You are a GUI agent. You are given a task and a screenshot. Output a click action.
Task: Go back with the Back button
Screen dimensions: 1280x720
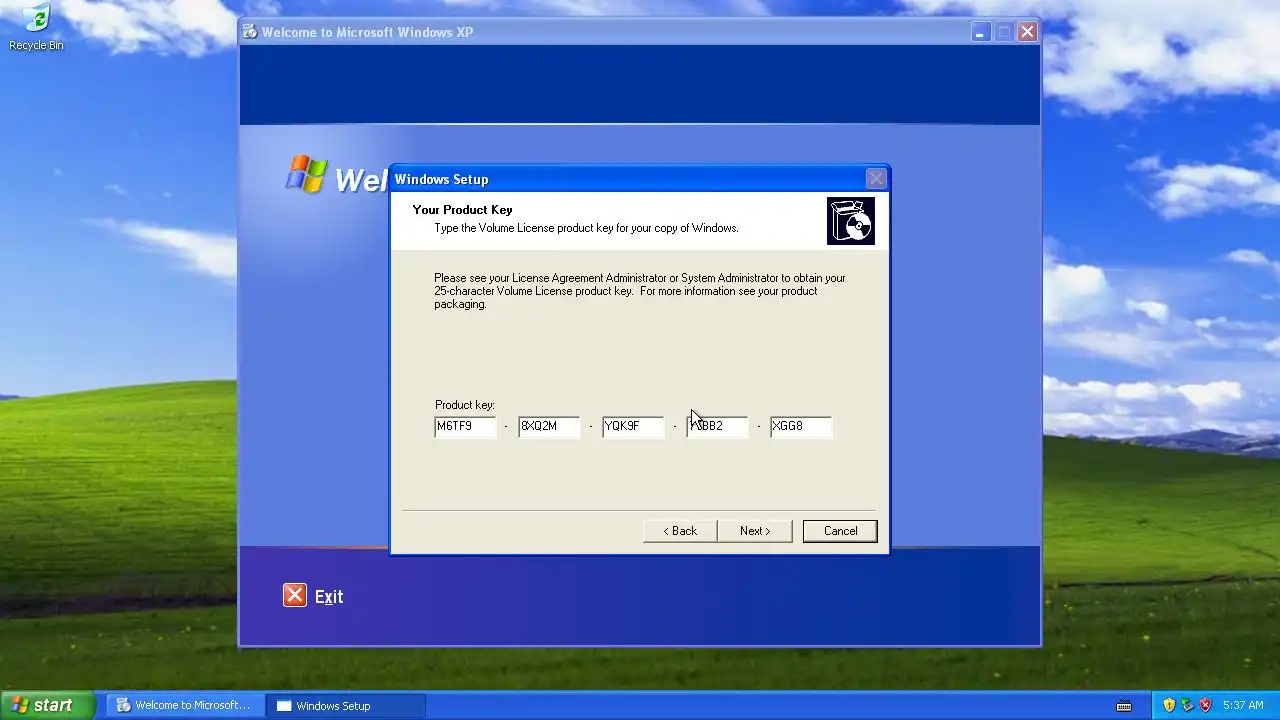[680, 531]
